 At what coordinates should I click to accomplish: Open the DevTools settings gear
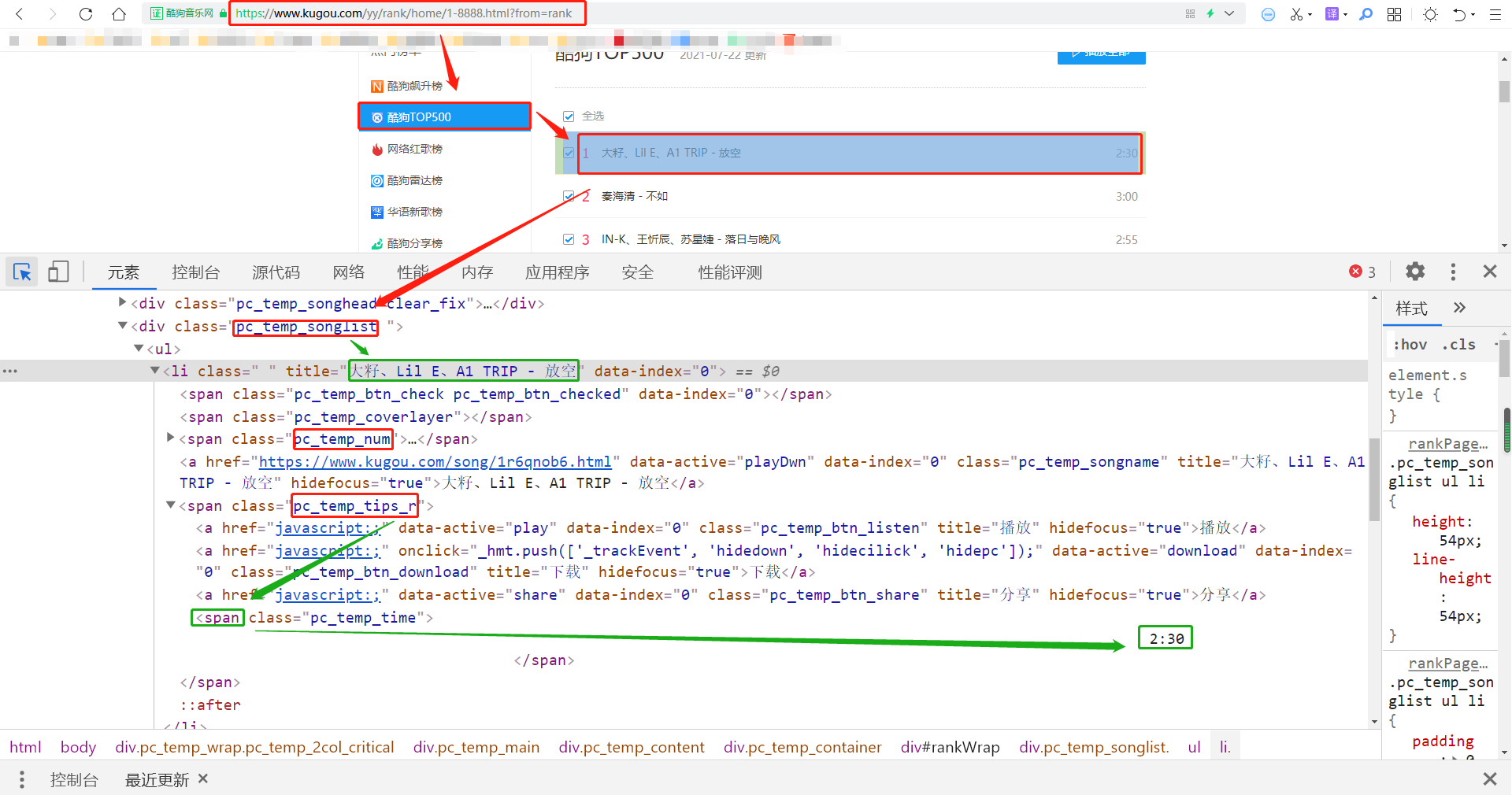point(1414,272)
